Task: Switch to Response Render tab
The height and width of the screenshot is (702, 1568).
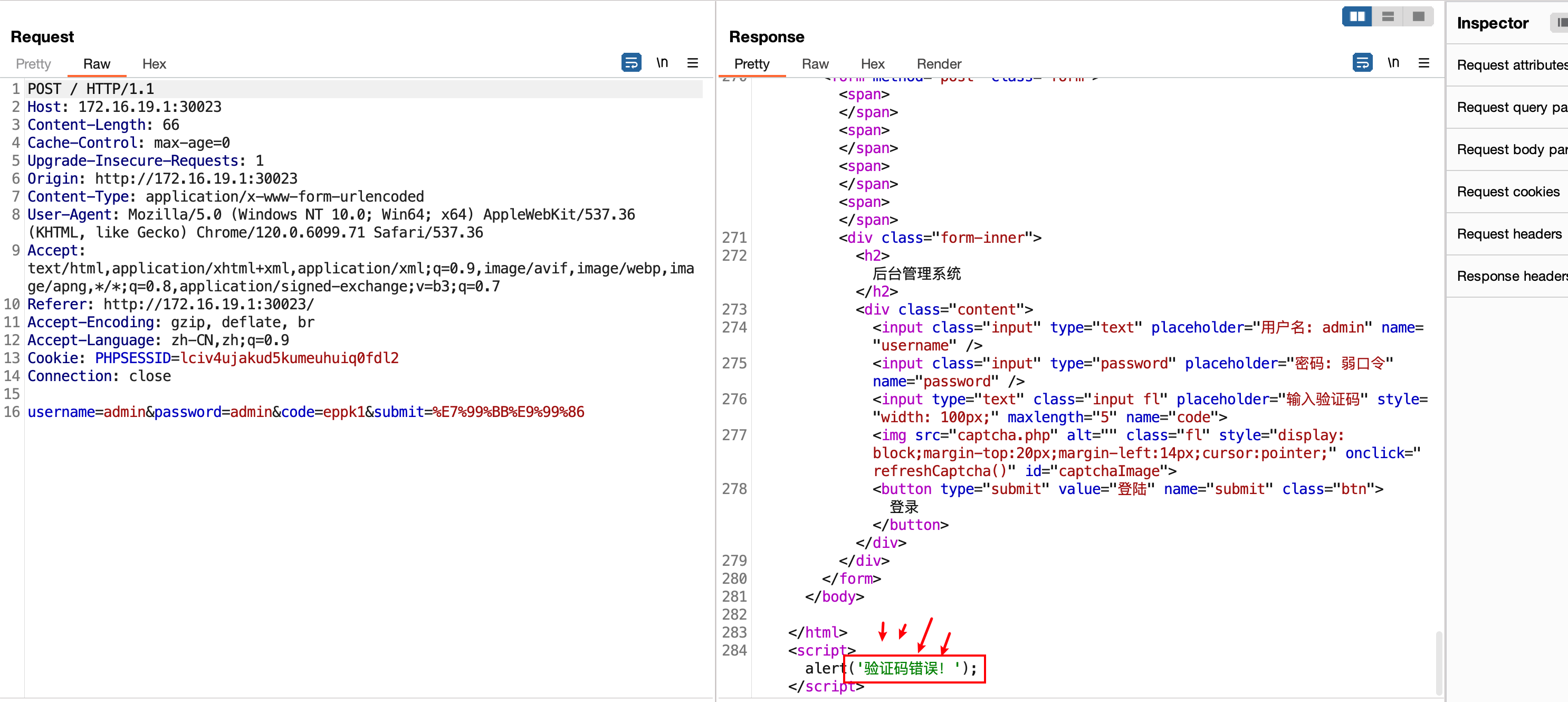Action: (x=939, y=64)
